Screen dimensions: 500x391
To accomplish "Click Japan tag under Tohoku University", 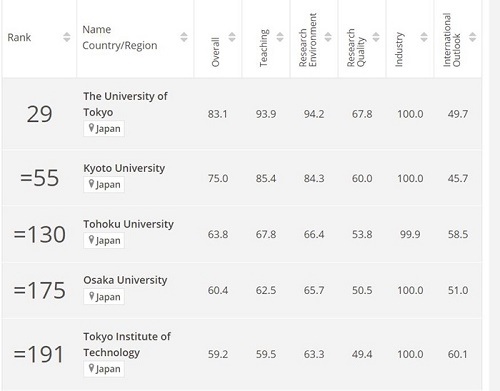I will (104, 241).
